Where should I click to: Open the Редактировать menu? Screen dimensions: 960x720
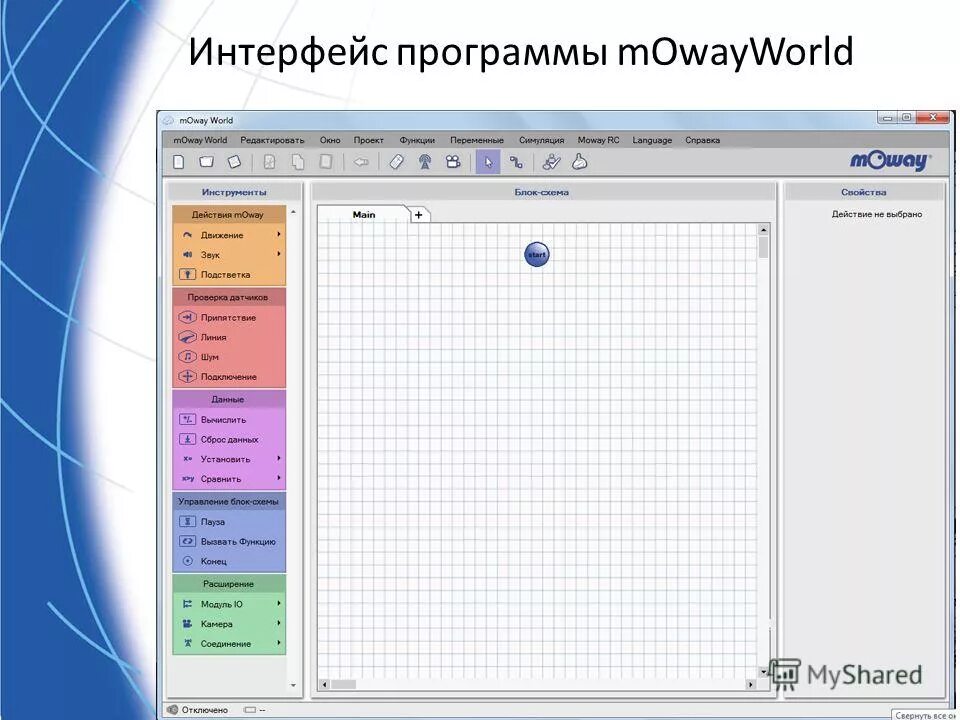point(272,140)
